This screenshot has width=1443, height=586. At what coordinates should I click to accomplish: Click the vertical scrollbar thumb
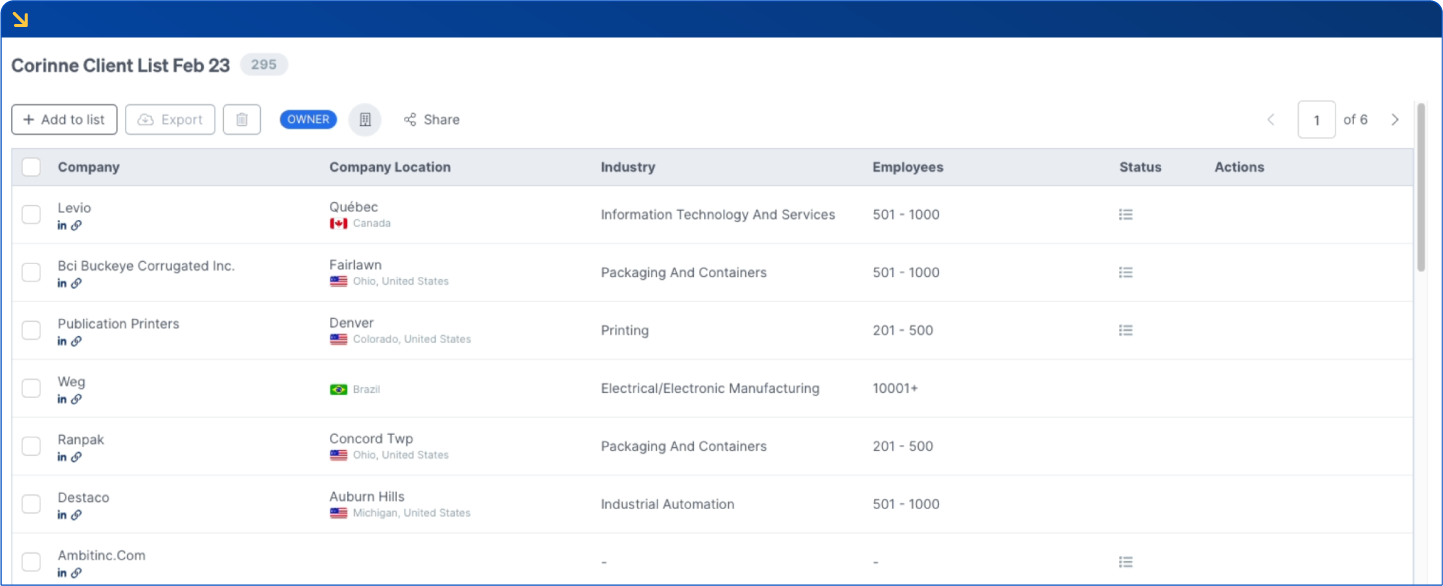[x=1422, y=186]
